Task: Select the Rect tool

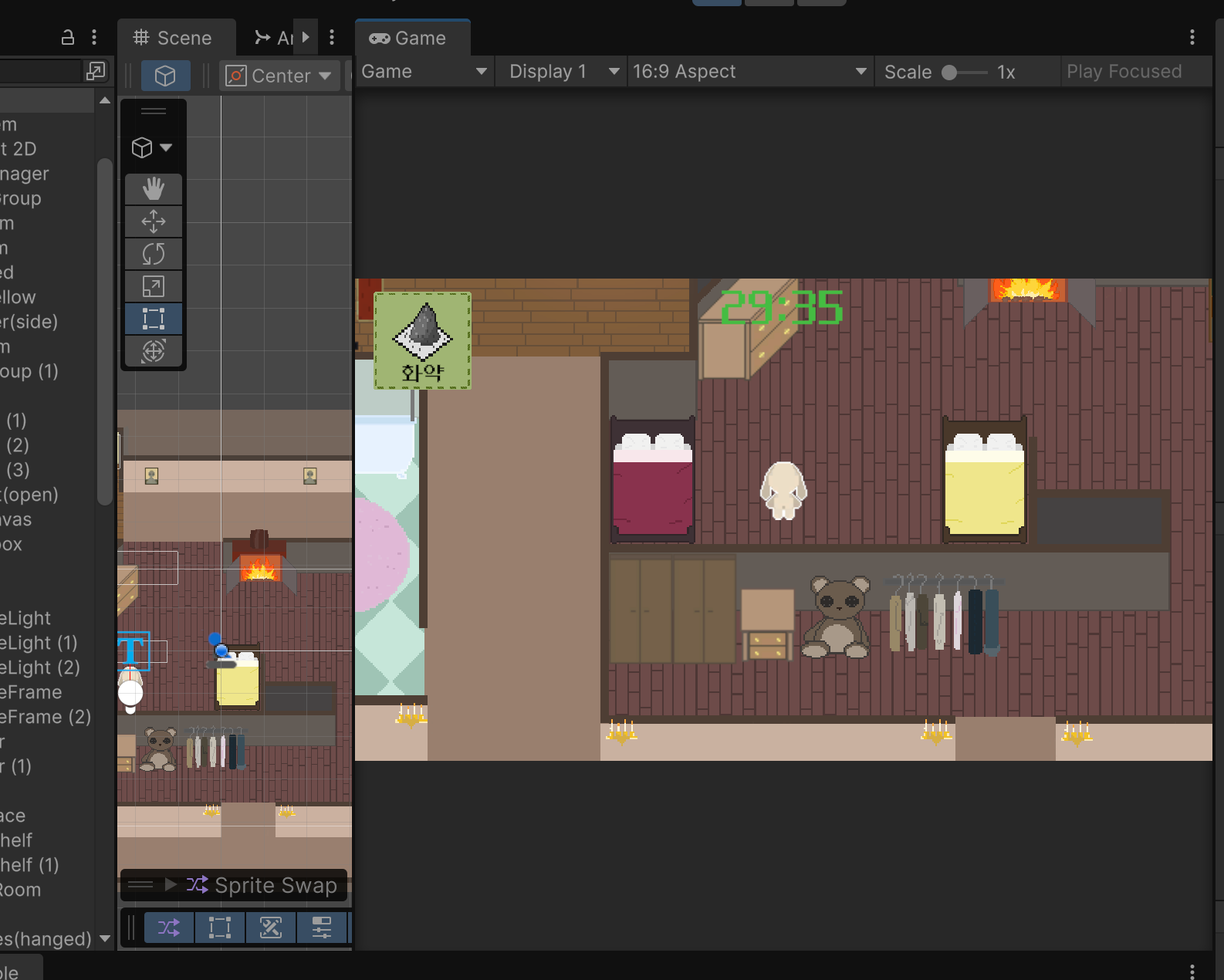Action: [x=154, y=319]
